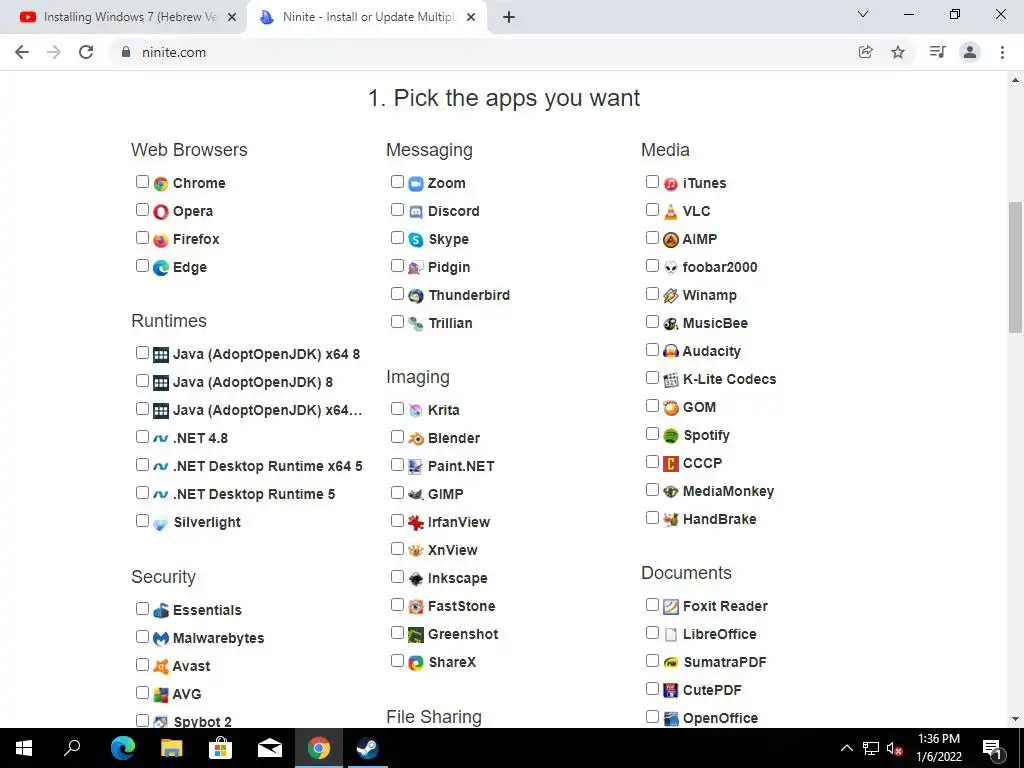Click the Blender logo icon

click(416, 439)
